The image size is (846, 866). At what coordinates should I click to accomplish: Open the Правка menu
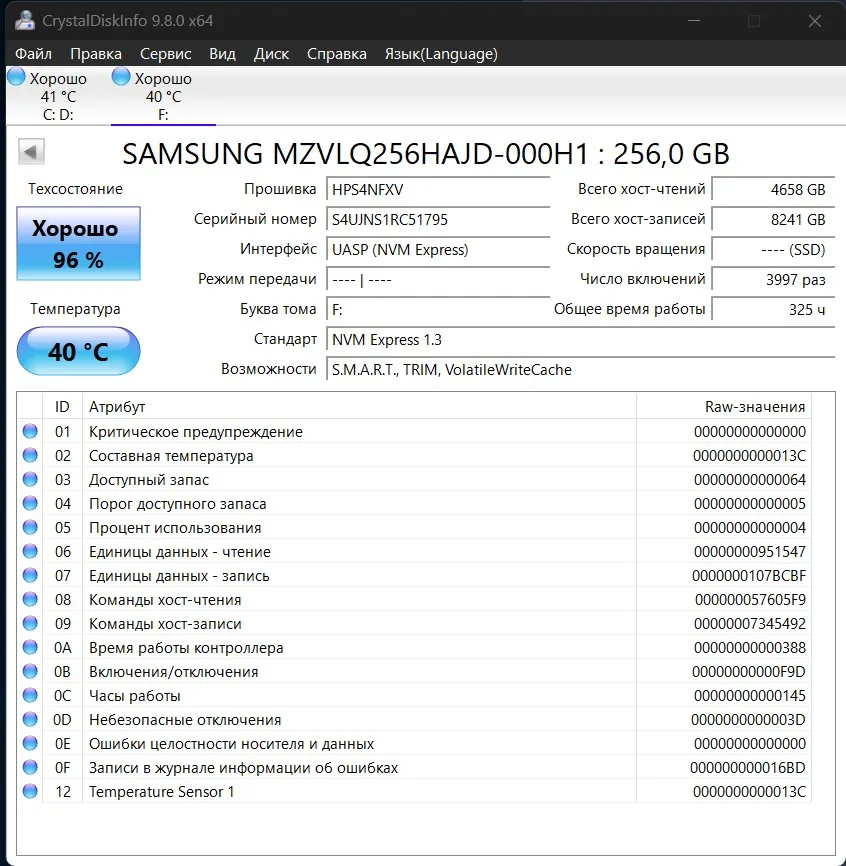(x=96, y=54)
